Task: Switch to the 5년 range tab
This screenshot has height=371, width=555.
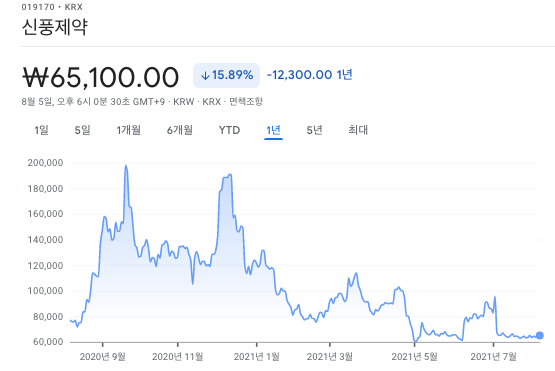Action: pyautogui.click(x=314, y=130)
